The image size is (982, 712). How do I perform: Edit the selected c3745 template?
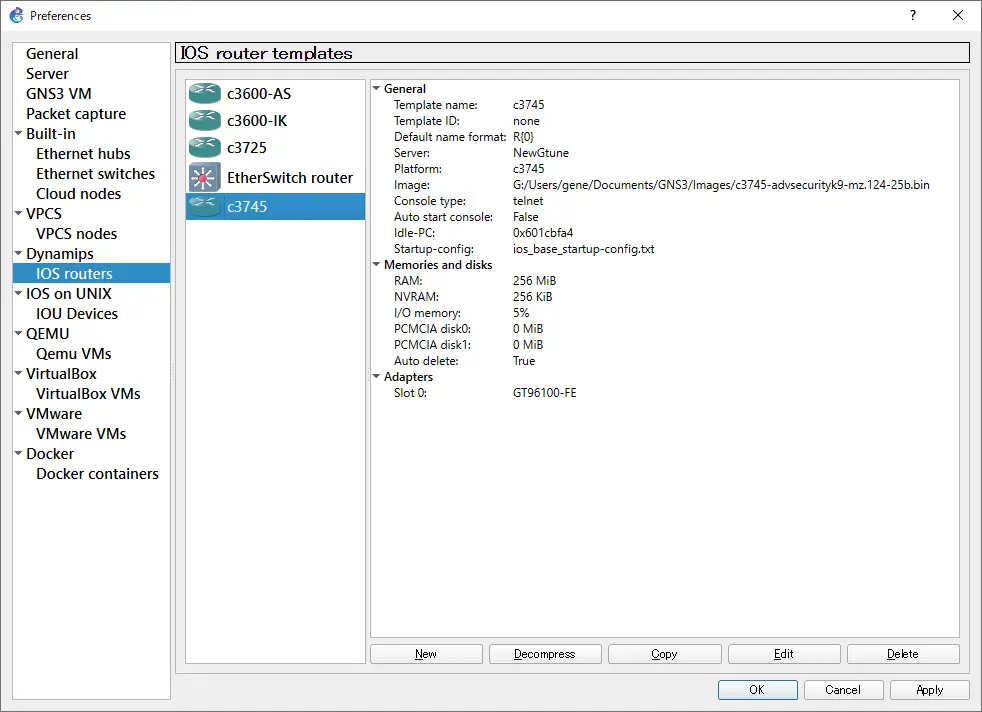tap(784, 654)
